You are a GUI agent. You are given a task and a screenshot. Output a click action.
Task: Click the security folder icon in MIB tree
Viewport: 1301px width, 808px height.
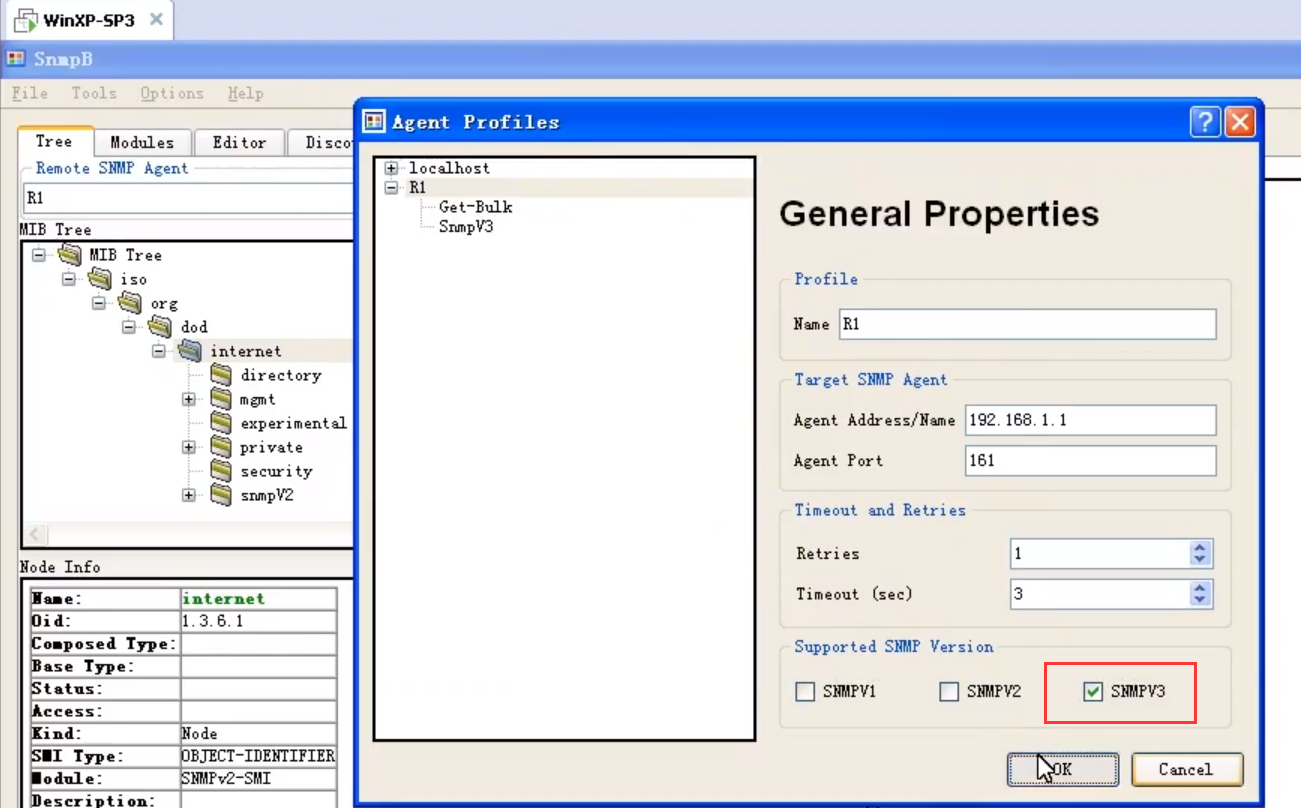pos(222,471)
